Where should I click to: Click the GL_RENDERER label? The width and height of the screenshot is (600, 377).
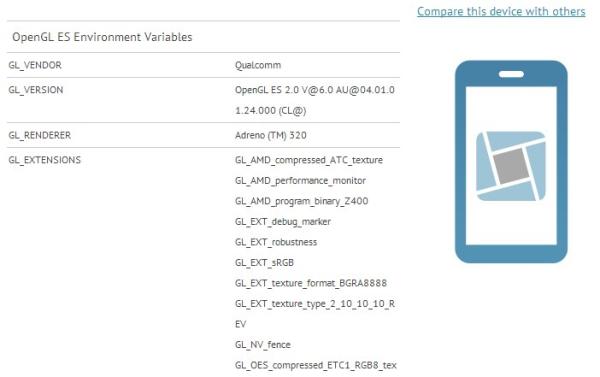click(x=39, y=135)
